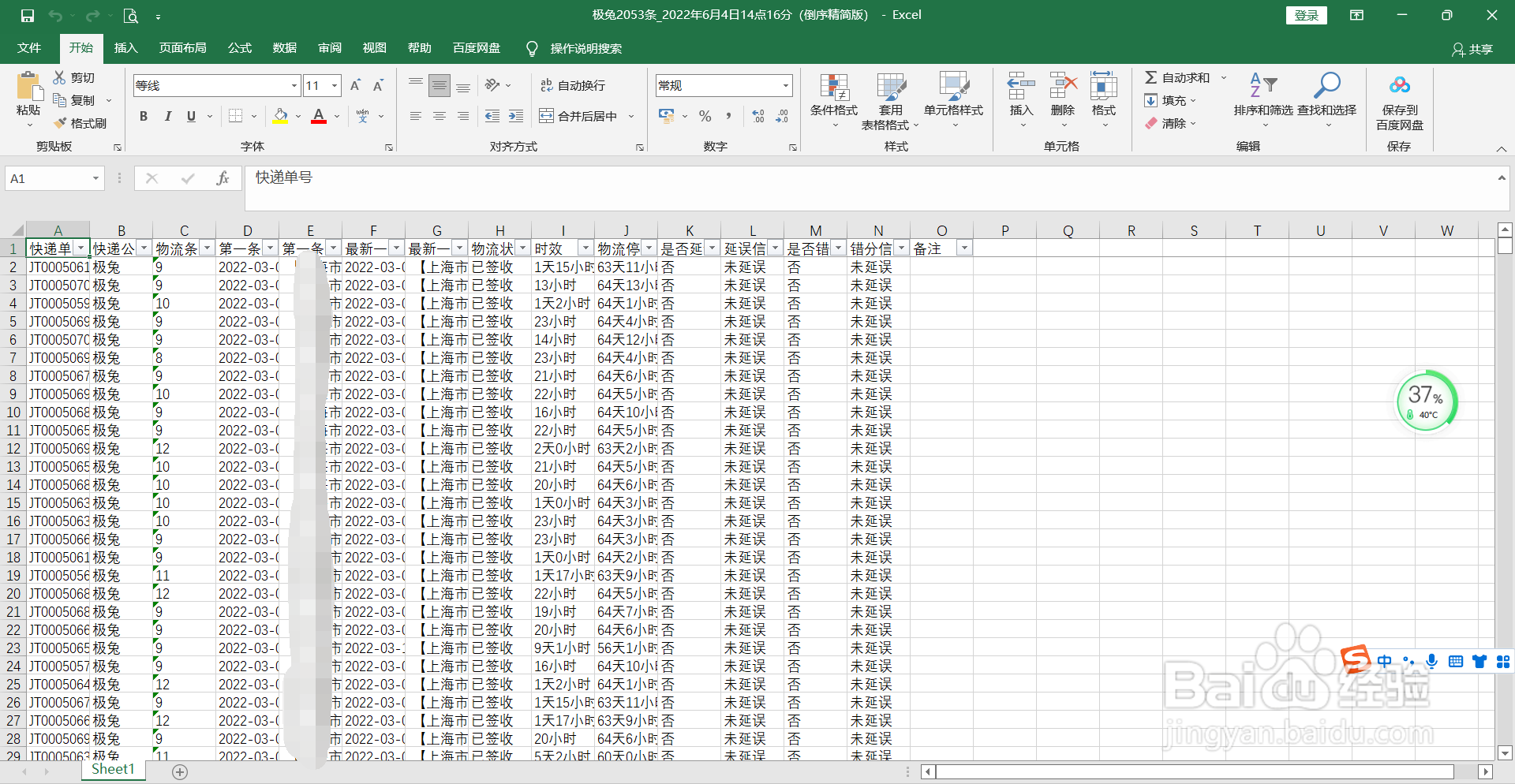This screenshot has height=784, width=1515.
Task: Click the Borders icon in font group
Action: pyautogui.click(x=235, y=116)
